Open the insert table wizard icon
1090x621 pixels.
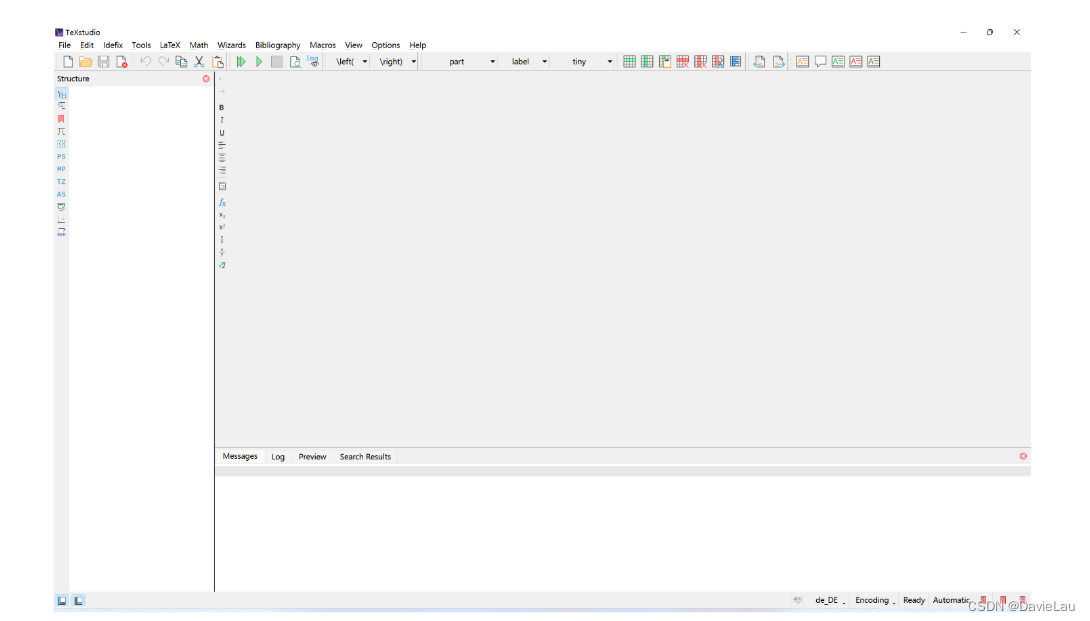[628, 61]
